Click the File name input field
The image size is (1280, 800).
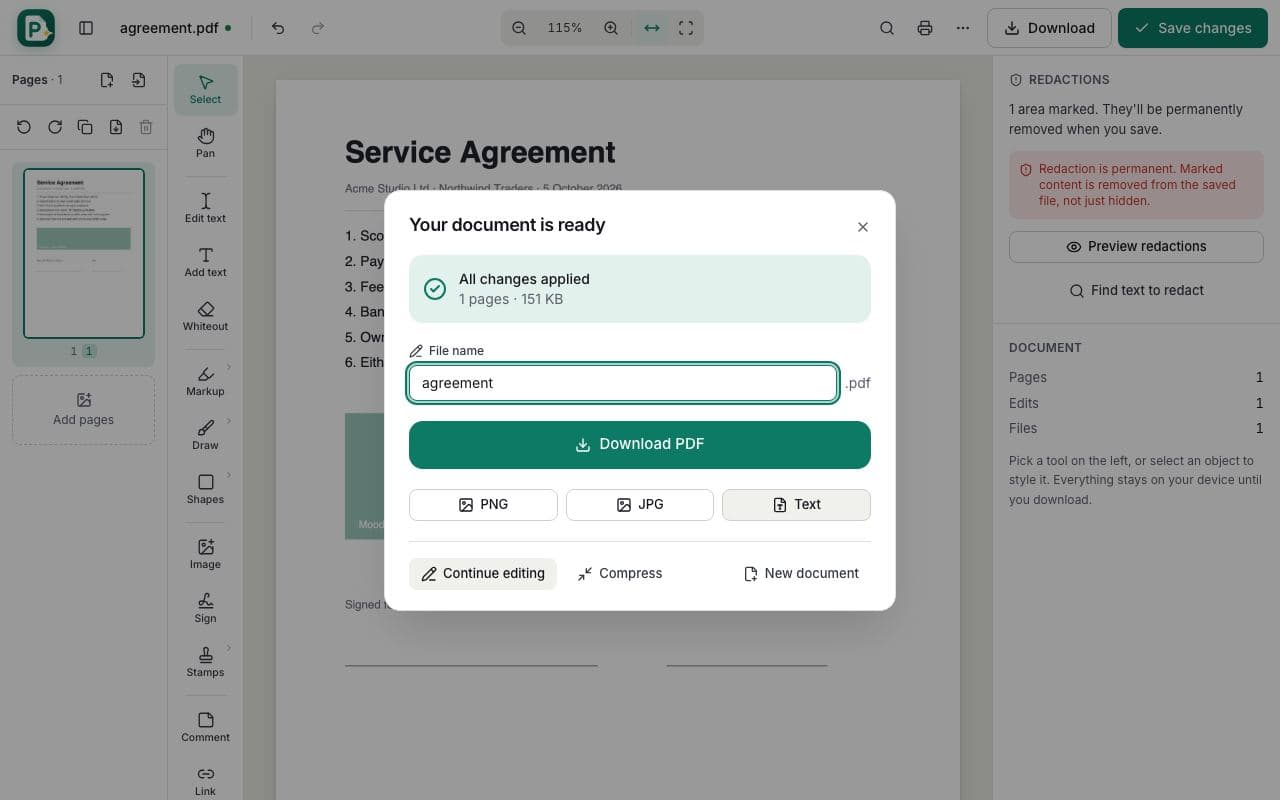623,383
